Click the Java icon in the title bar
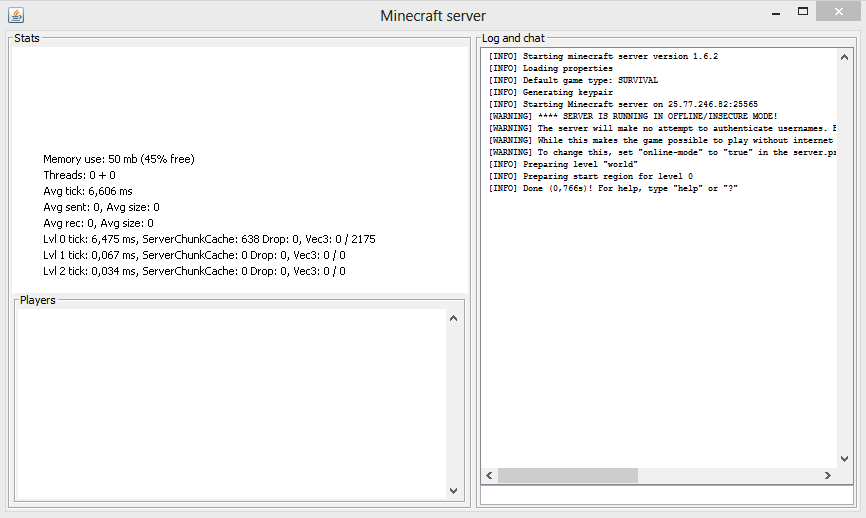866x518 pixels. point(16,15)
